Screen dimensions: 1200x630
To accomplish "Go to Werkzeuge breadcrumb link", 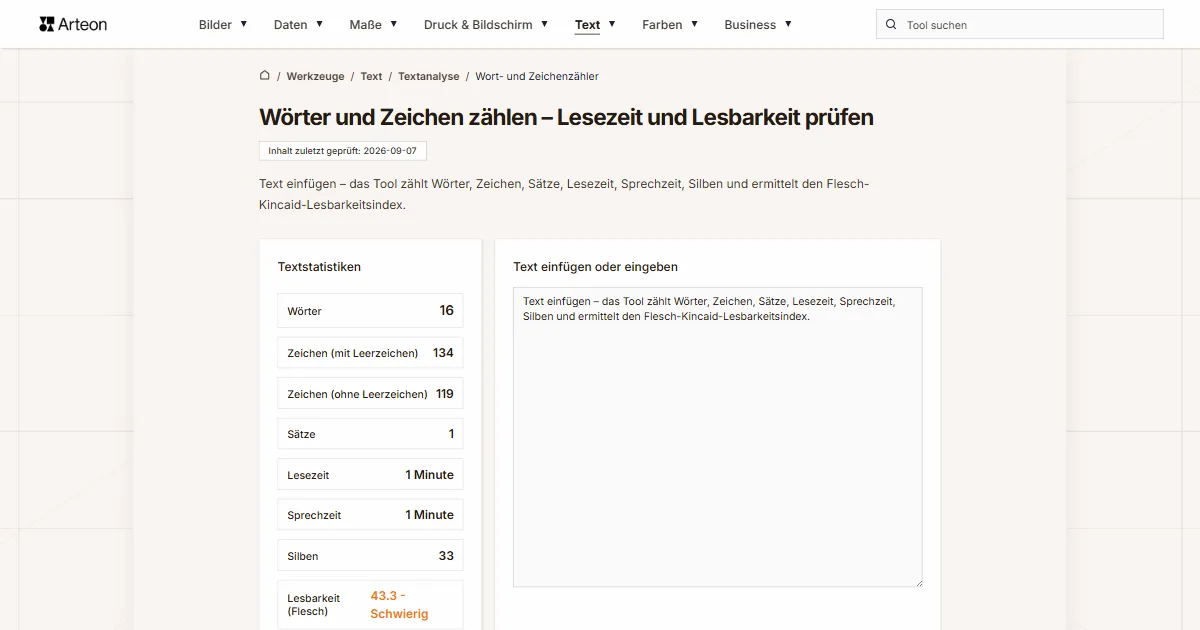I will [315, 76].
